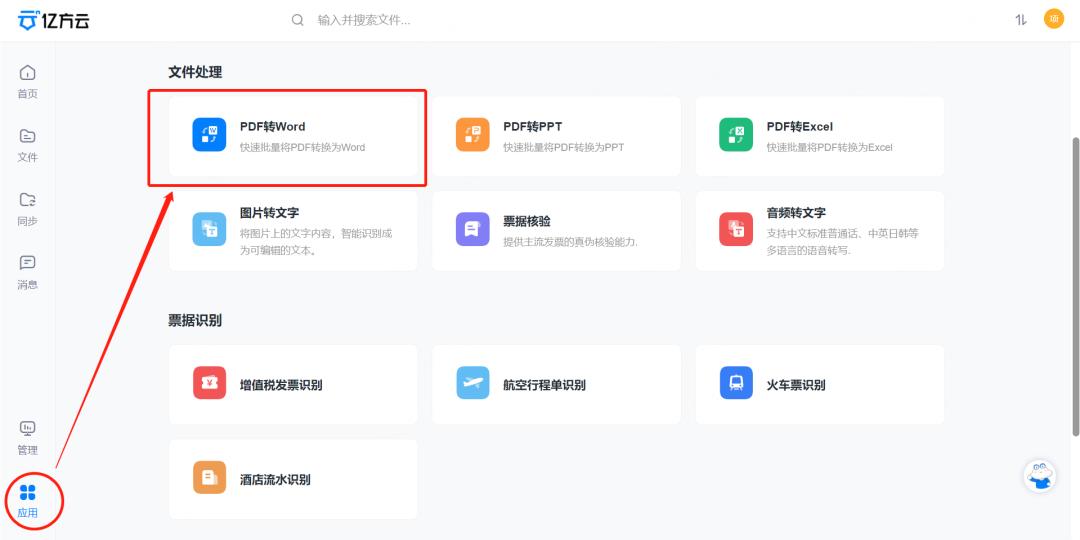Click the 文件处理 section heading
Viewport: 1080px width, 540px height.
195,72
